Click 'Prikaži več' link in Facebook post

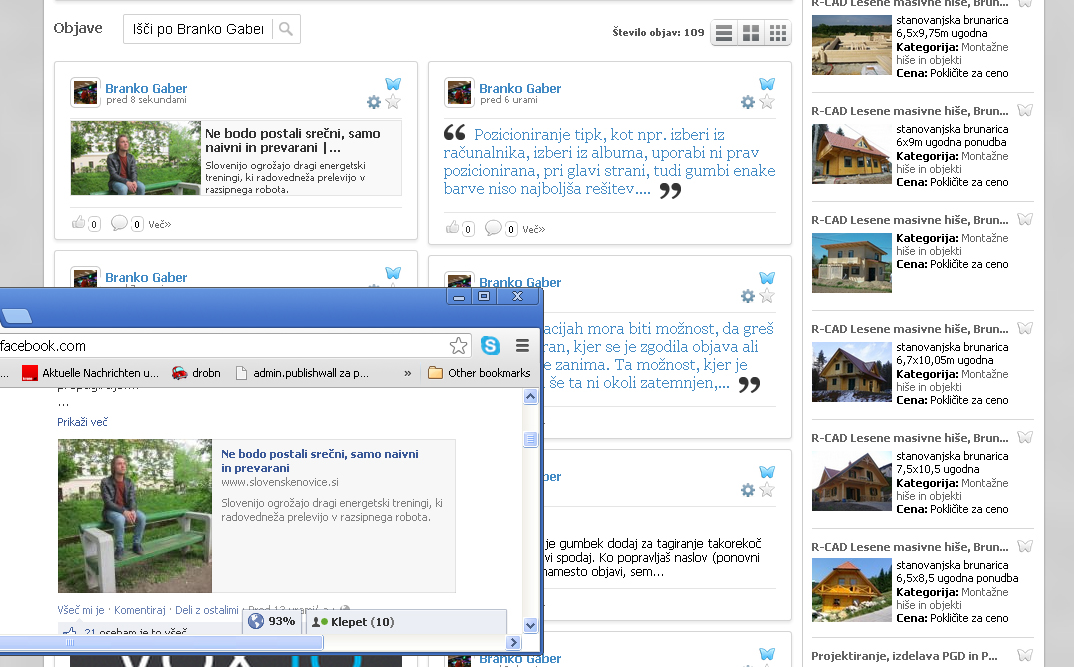82,422
